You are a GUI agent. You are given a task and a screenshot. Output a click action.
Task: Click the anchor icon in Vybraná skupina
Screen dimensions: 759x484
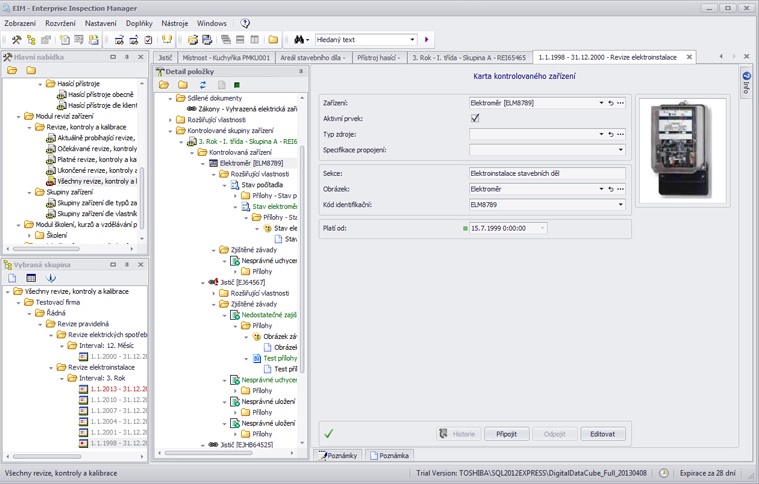(51, 278)
